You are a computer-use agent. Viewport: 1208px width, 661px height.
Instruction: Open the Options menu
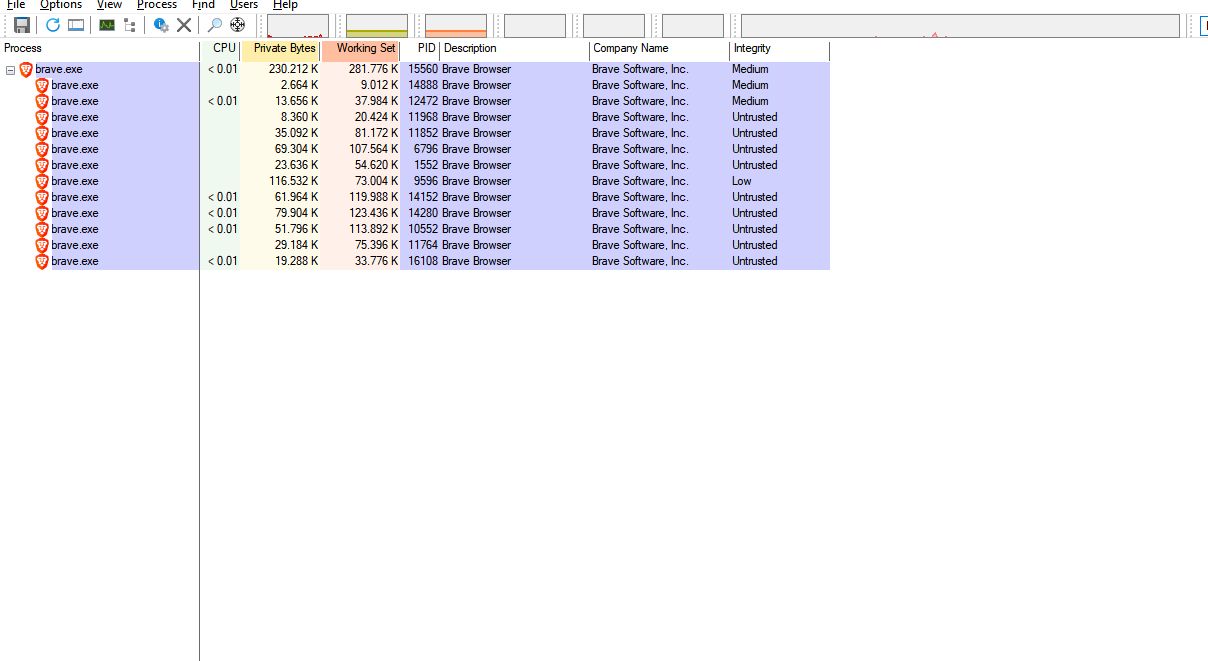(61, 5)
